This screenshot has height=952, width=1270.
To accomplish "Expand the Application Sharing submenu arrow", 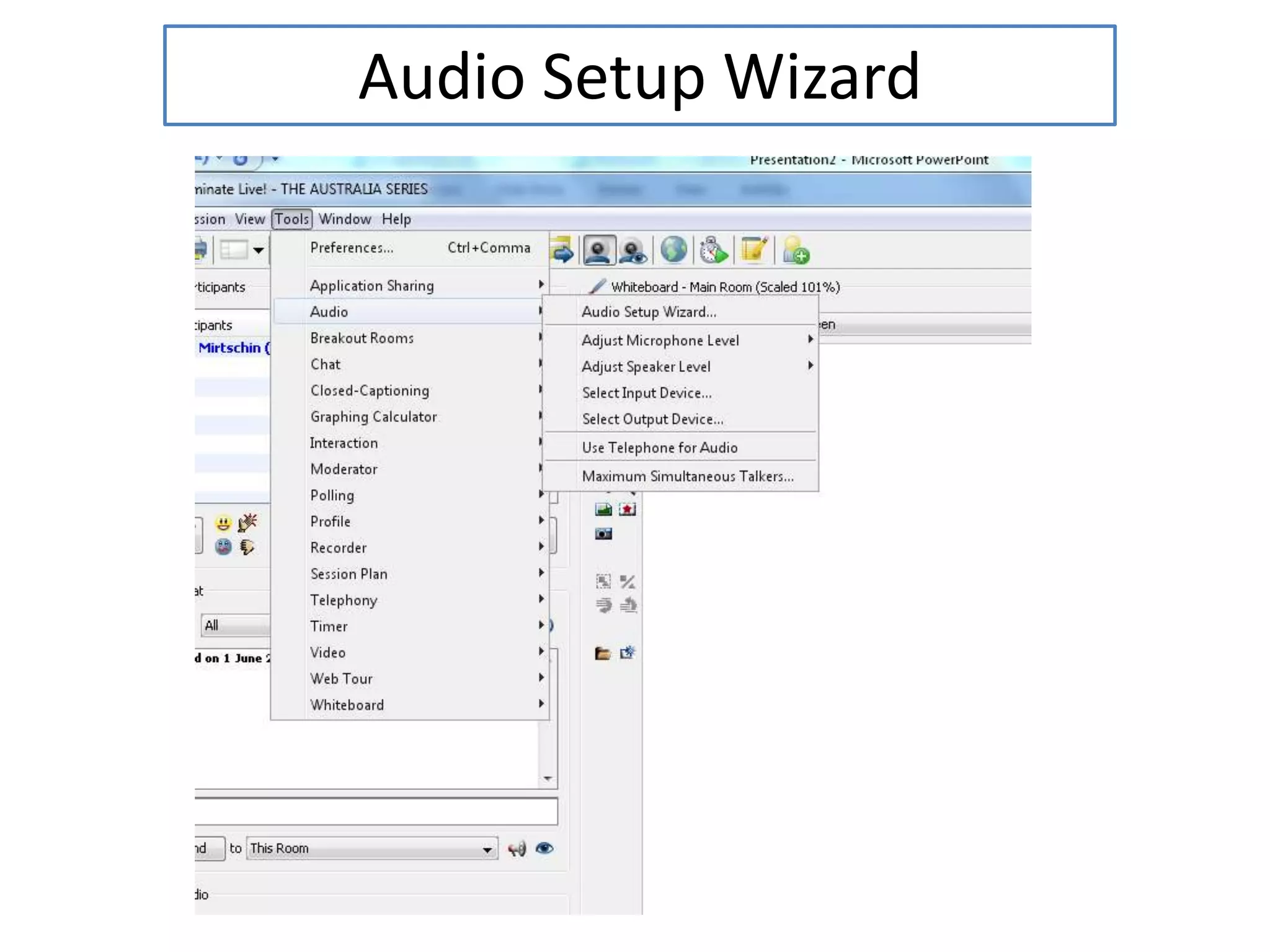I will (541, 284).
